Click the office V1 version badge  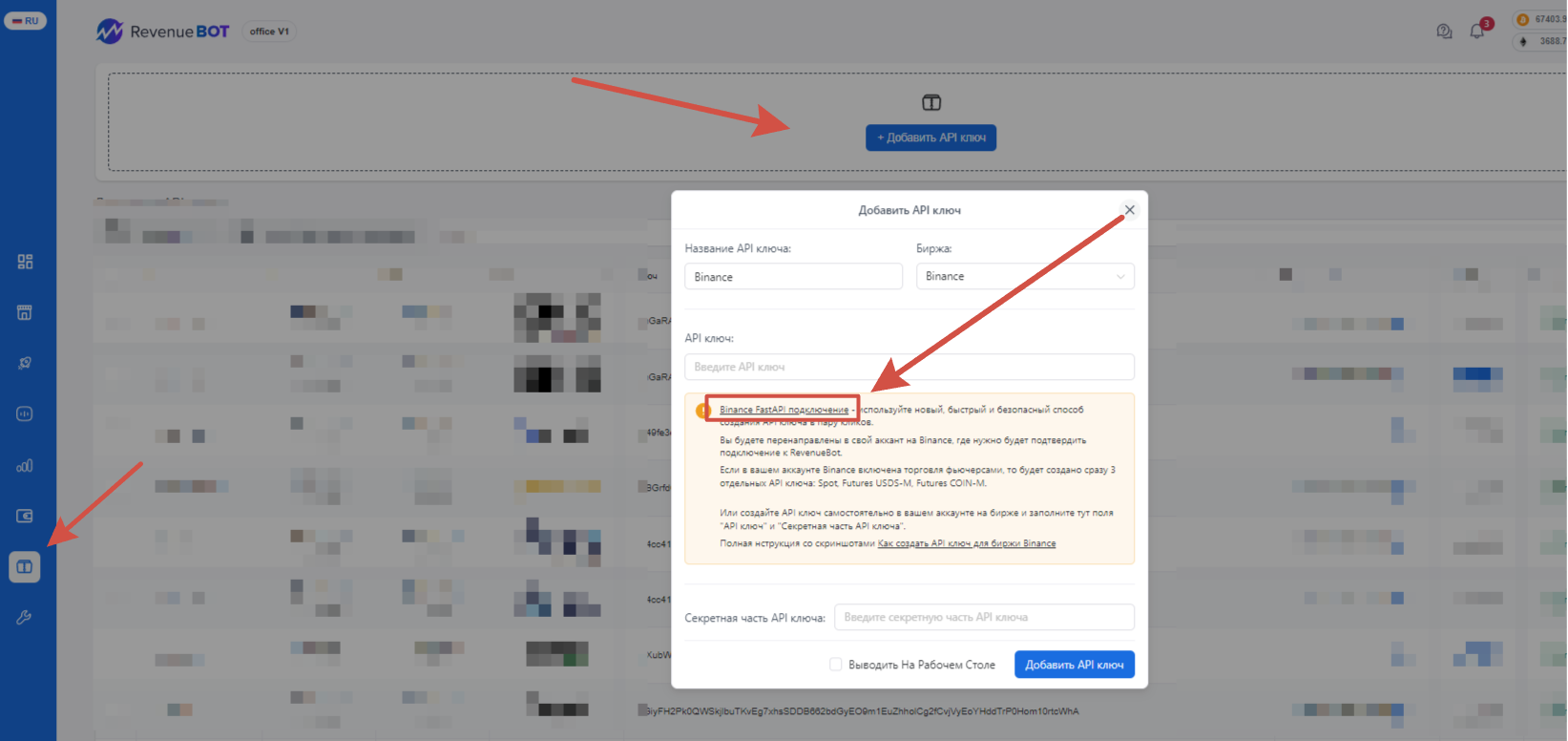coord(269,32)
